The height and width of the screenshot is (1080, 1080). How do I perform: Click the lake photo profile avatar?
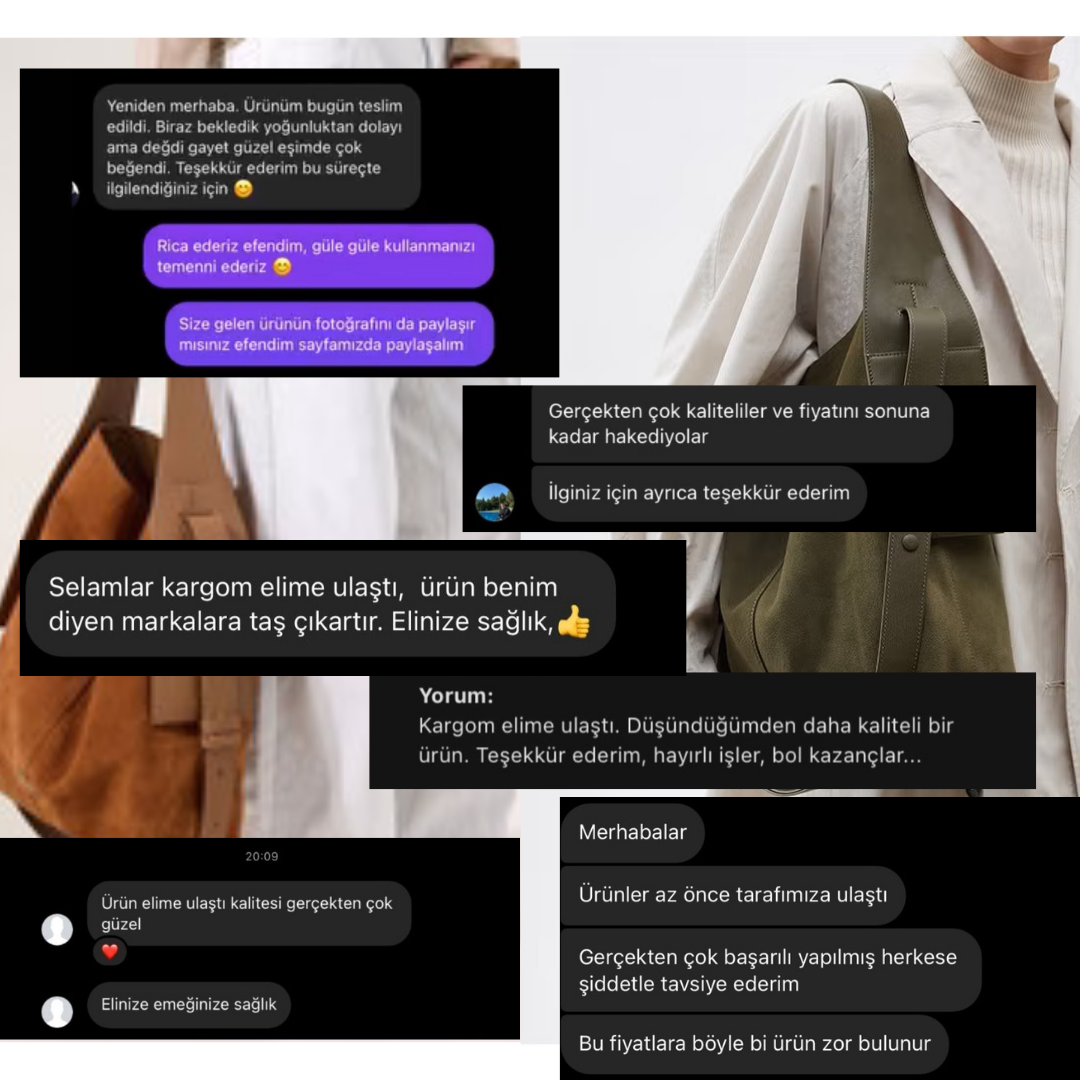(x=495, y=501)
